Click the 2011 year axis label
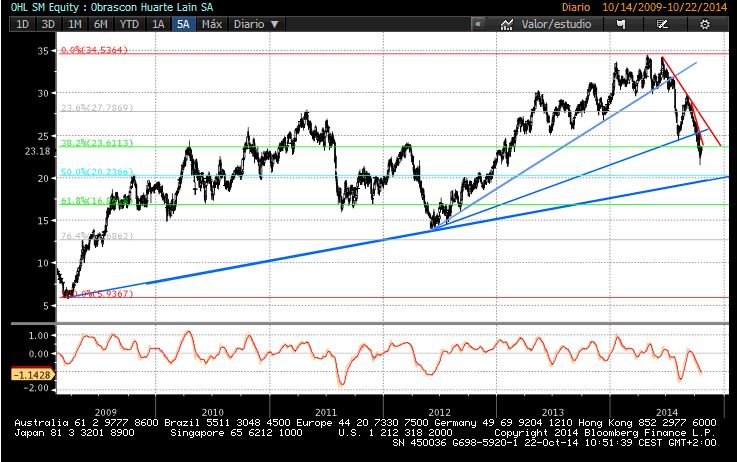The height and width of the screenshot is (462, 738). (326, 413)
